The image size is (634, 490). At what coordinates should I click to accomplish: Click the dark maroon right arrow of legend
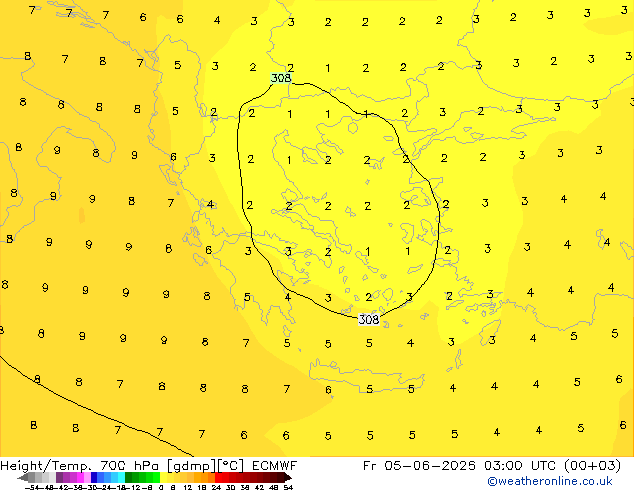[x=288, y=477]
